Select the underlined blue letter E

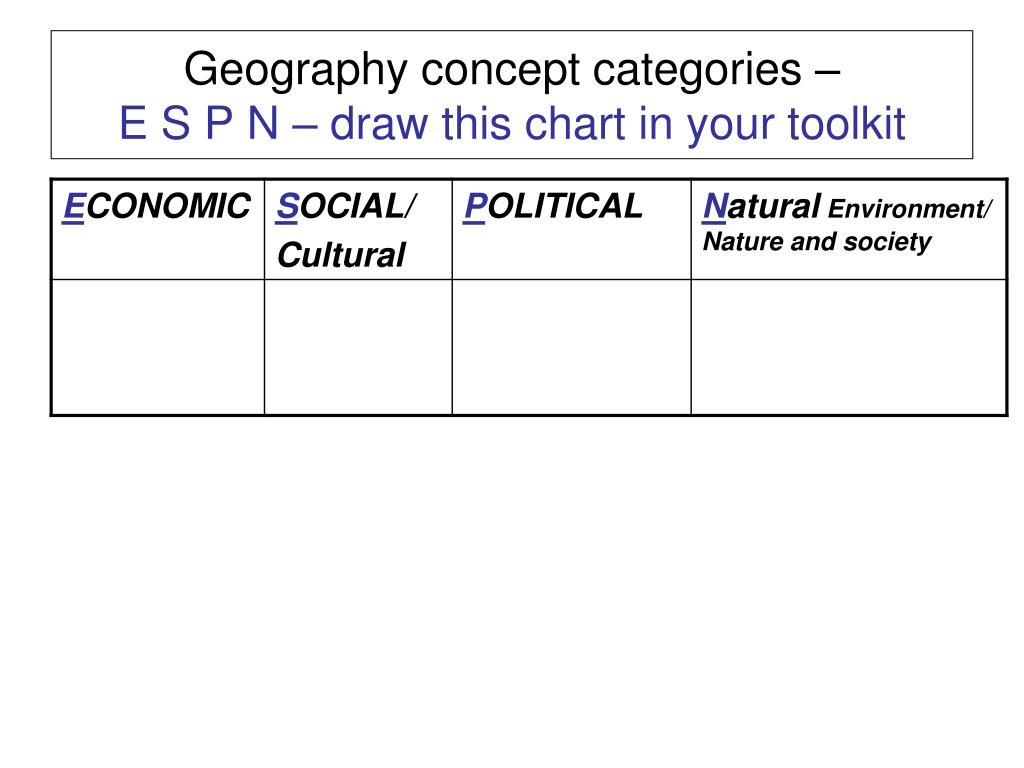click(74, 207)
